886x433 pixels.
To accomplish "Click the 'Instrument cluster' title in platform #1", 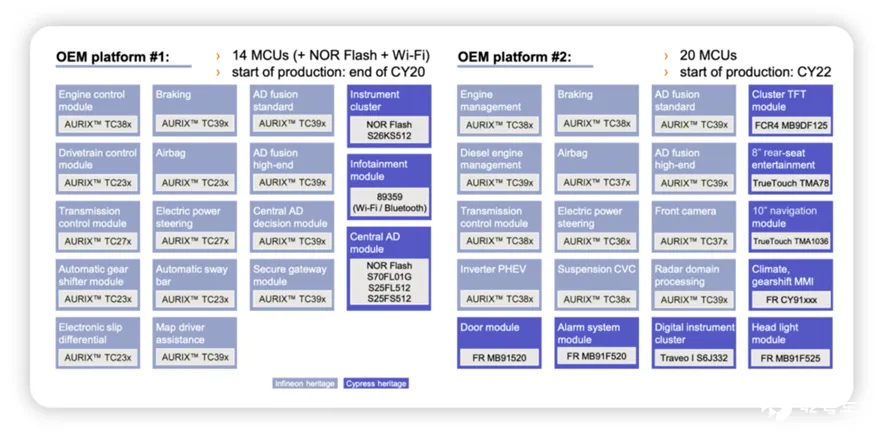I will pos(374,101).
